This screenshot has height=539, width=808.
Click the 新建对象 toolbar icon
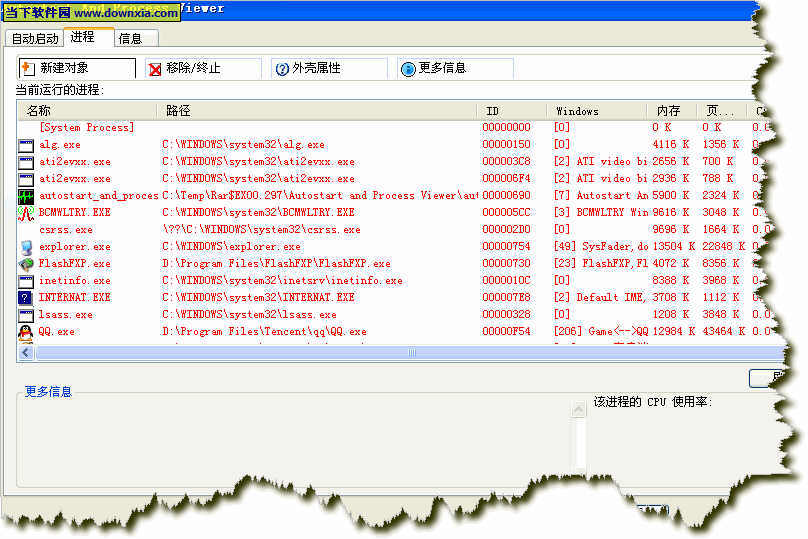28,68
